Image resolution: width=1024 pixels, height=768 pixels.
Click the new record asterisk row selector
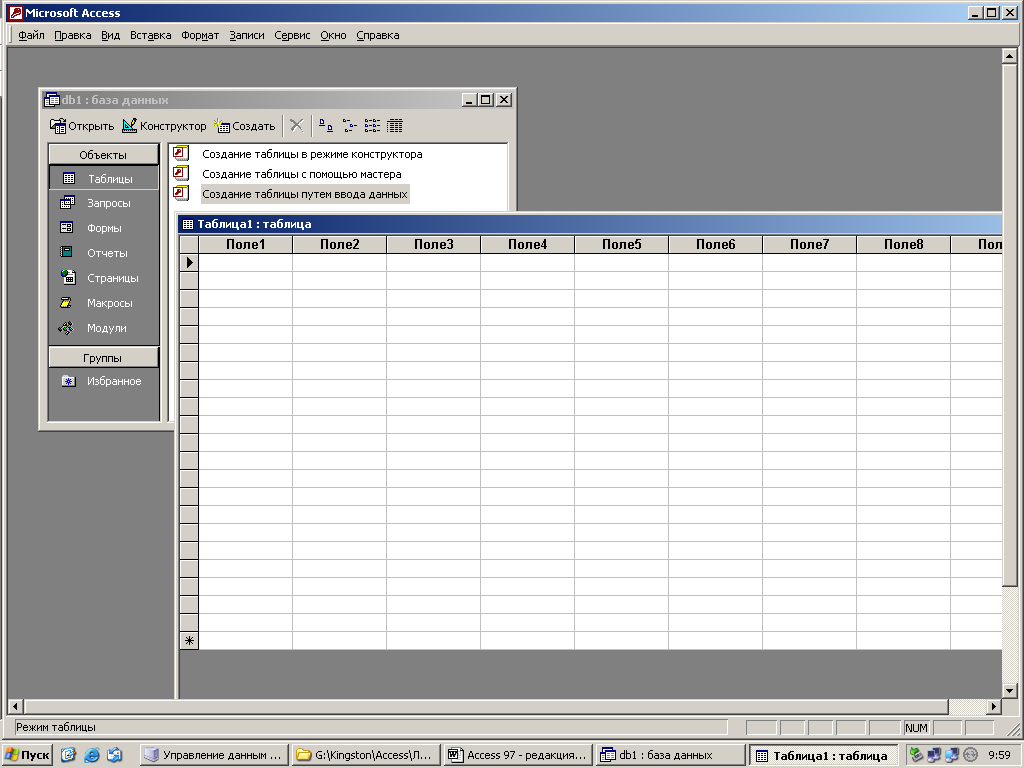pyautogui.click(x=189, y=641)
